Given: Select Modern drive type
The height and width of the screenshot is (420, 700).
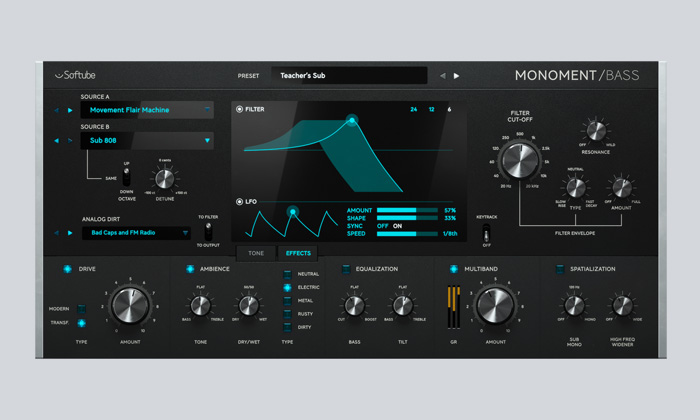Looking at the screenshot, I should coord(81,309).
